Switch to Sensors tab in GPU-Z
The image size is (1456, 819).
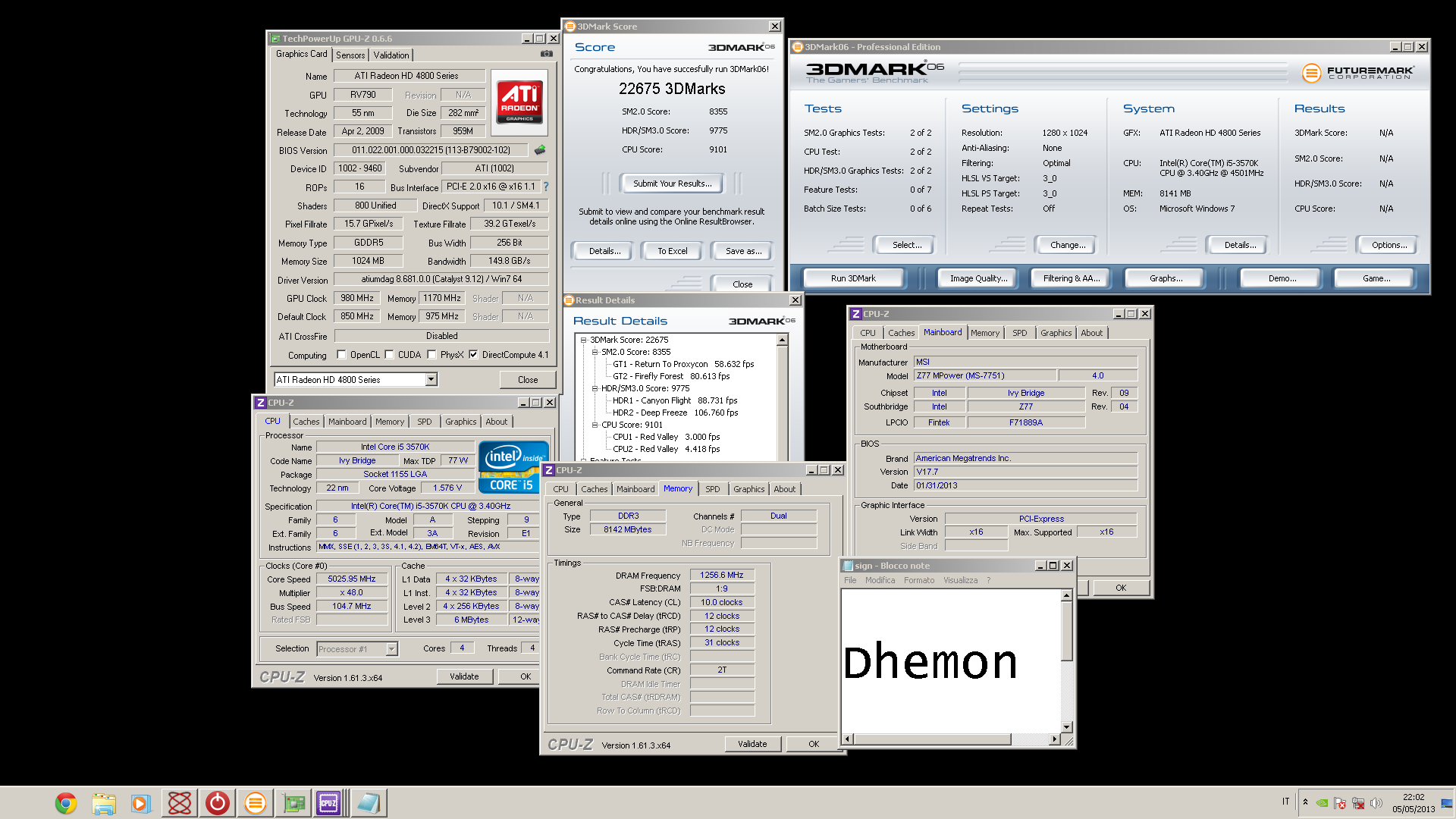tap(350, 55)
